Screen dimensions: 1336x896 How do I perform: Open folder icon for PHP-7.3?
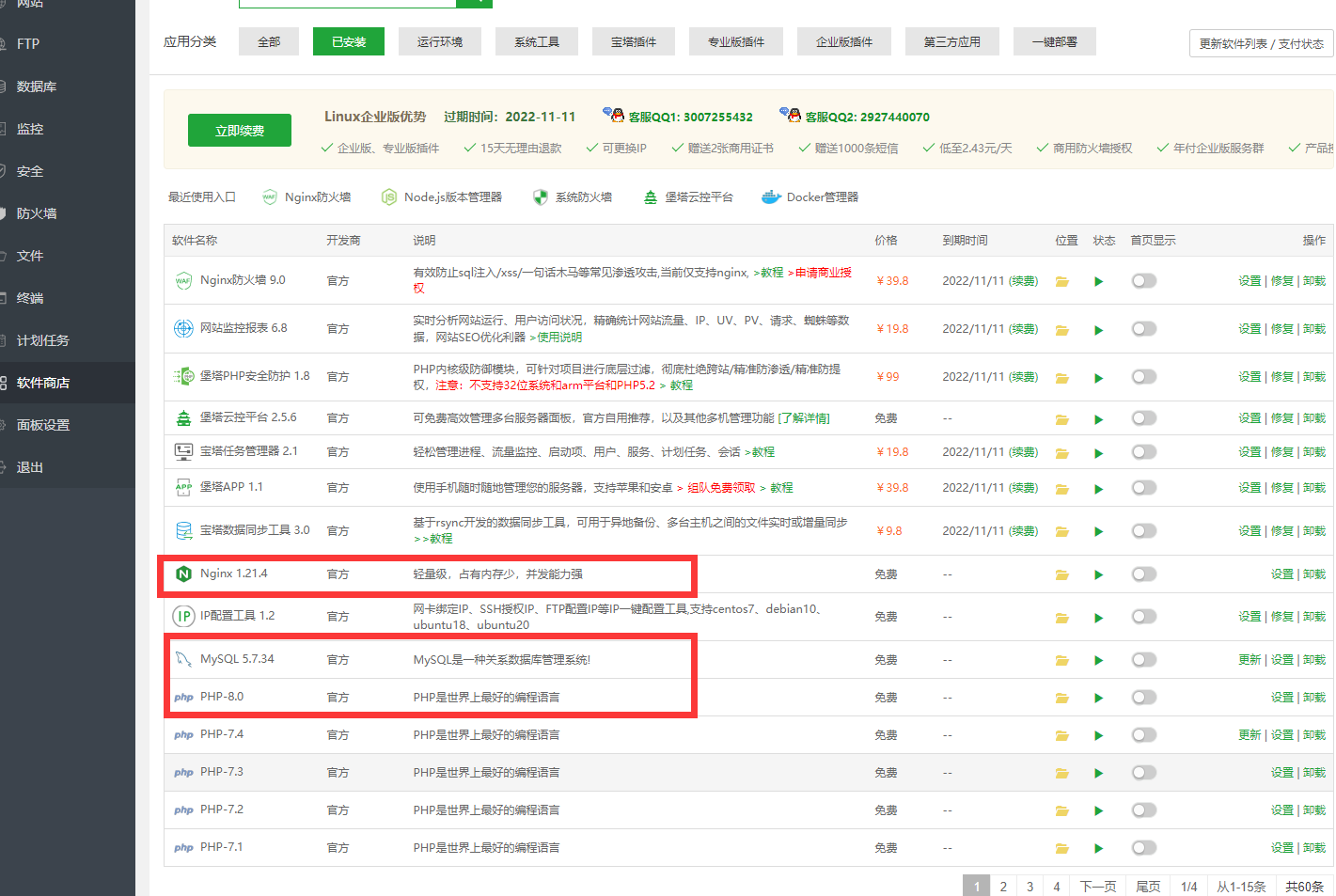click(x=1061, y=773)
